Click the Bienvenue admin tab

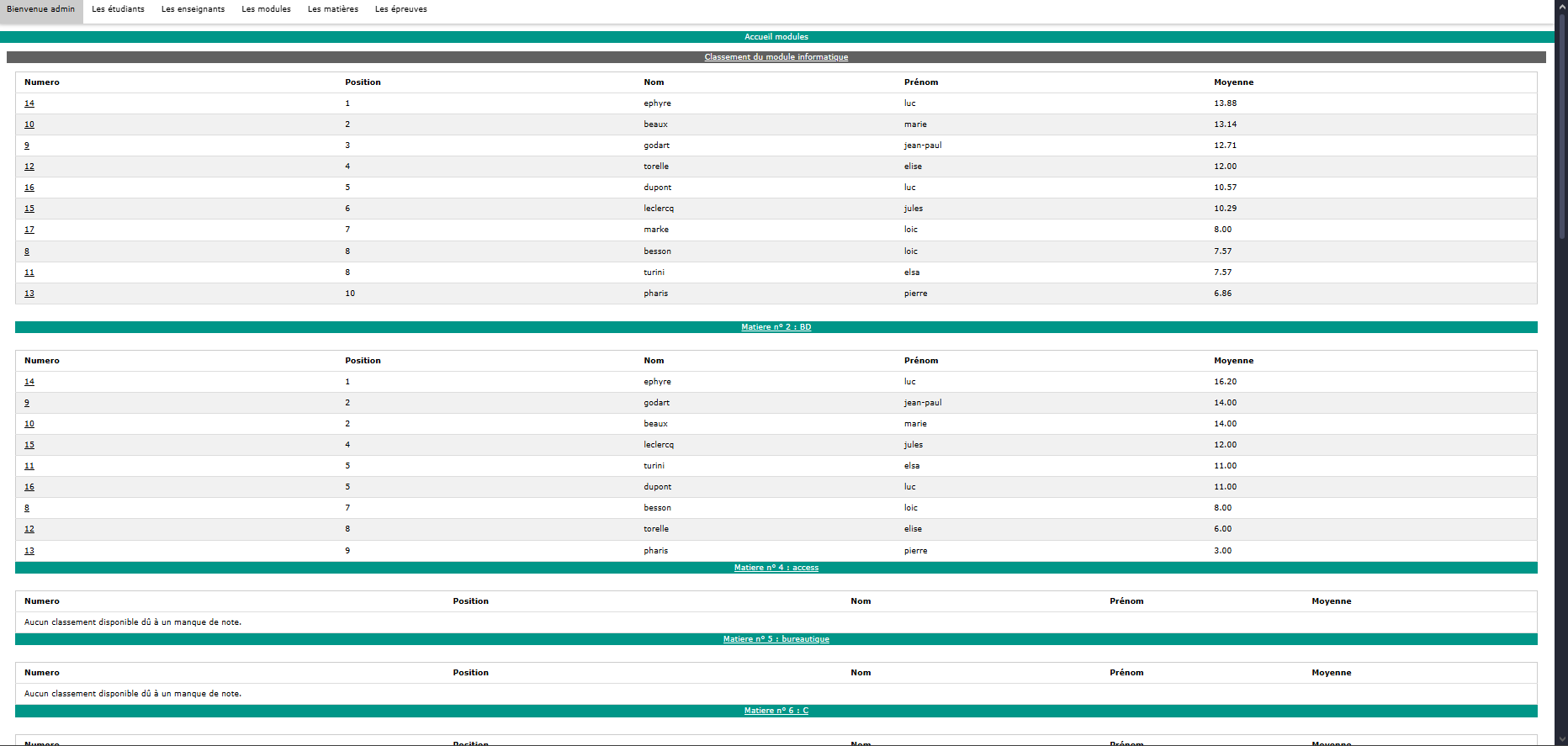click(40, 9)
